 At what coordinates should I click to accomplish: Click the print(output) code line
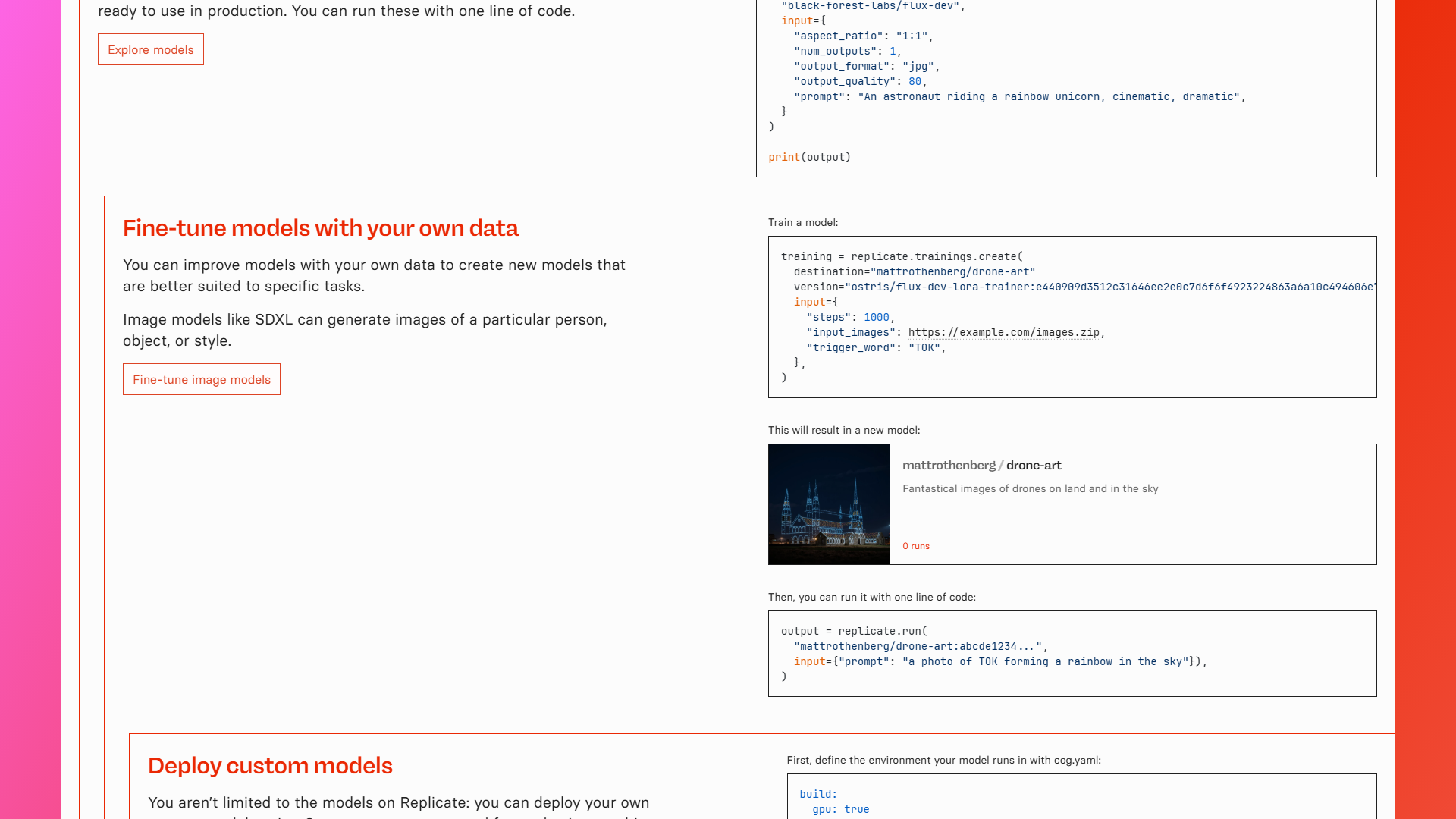click(x=810, y=158)
